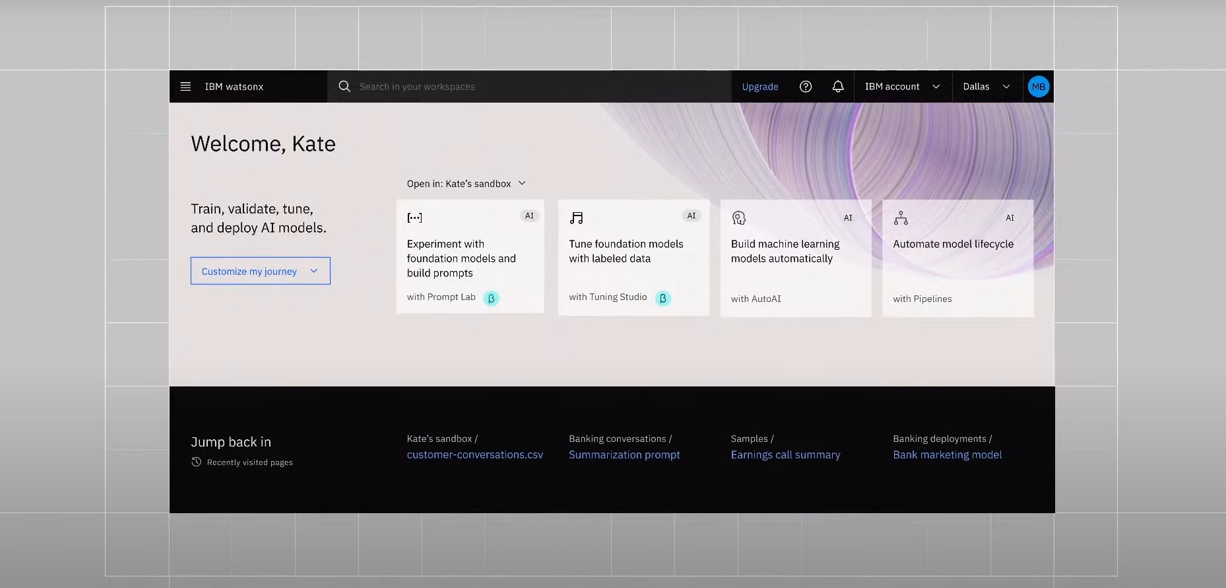Open the notifications bell

coord(838,87)
